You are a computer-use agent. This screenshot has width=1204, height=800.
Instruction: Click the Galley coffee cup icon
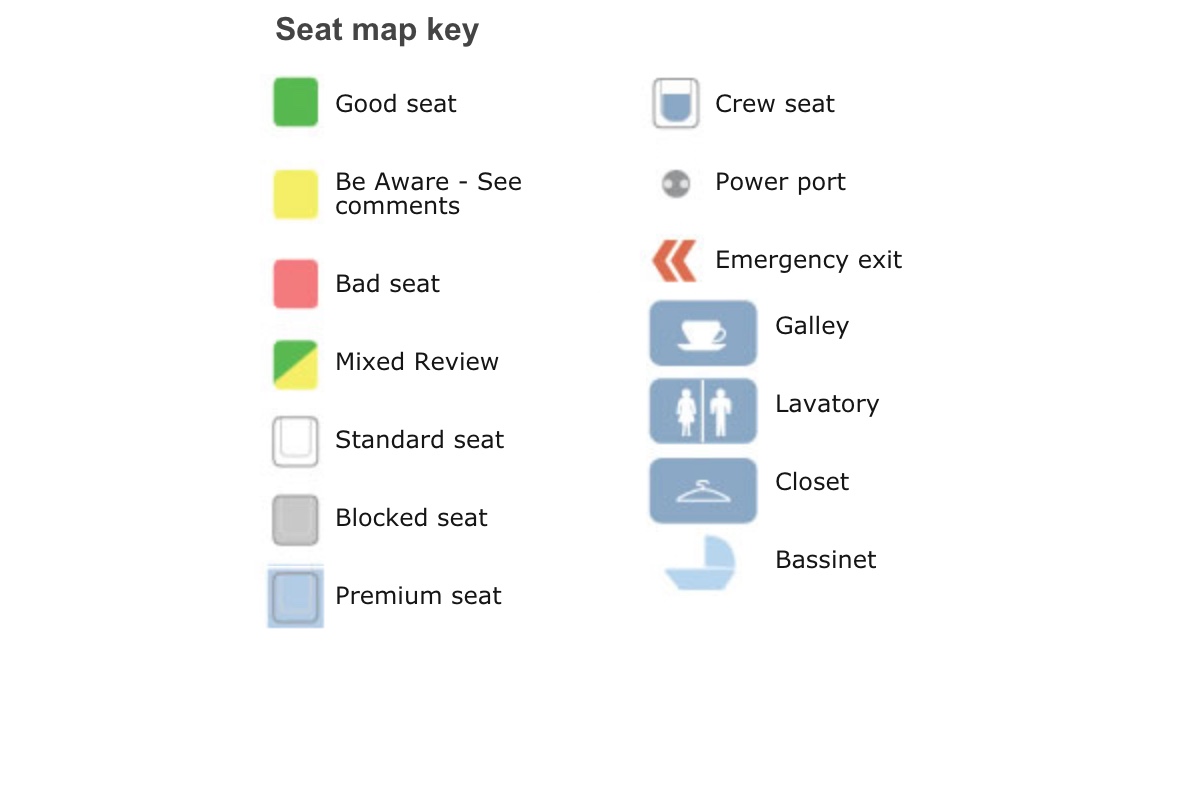click(x=703, y=333)
